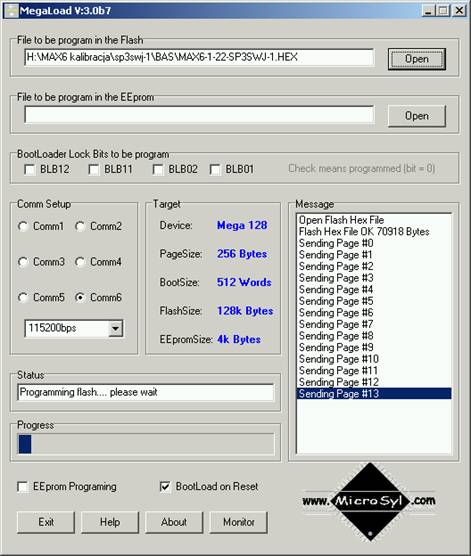Image resolution: width=471 pixels, height=556 pixels.
Task: Check the BLB01 lock bit
Action: tap(215, 169)
